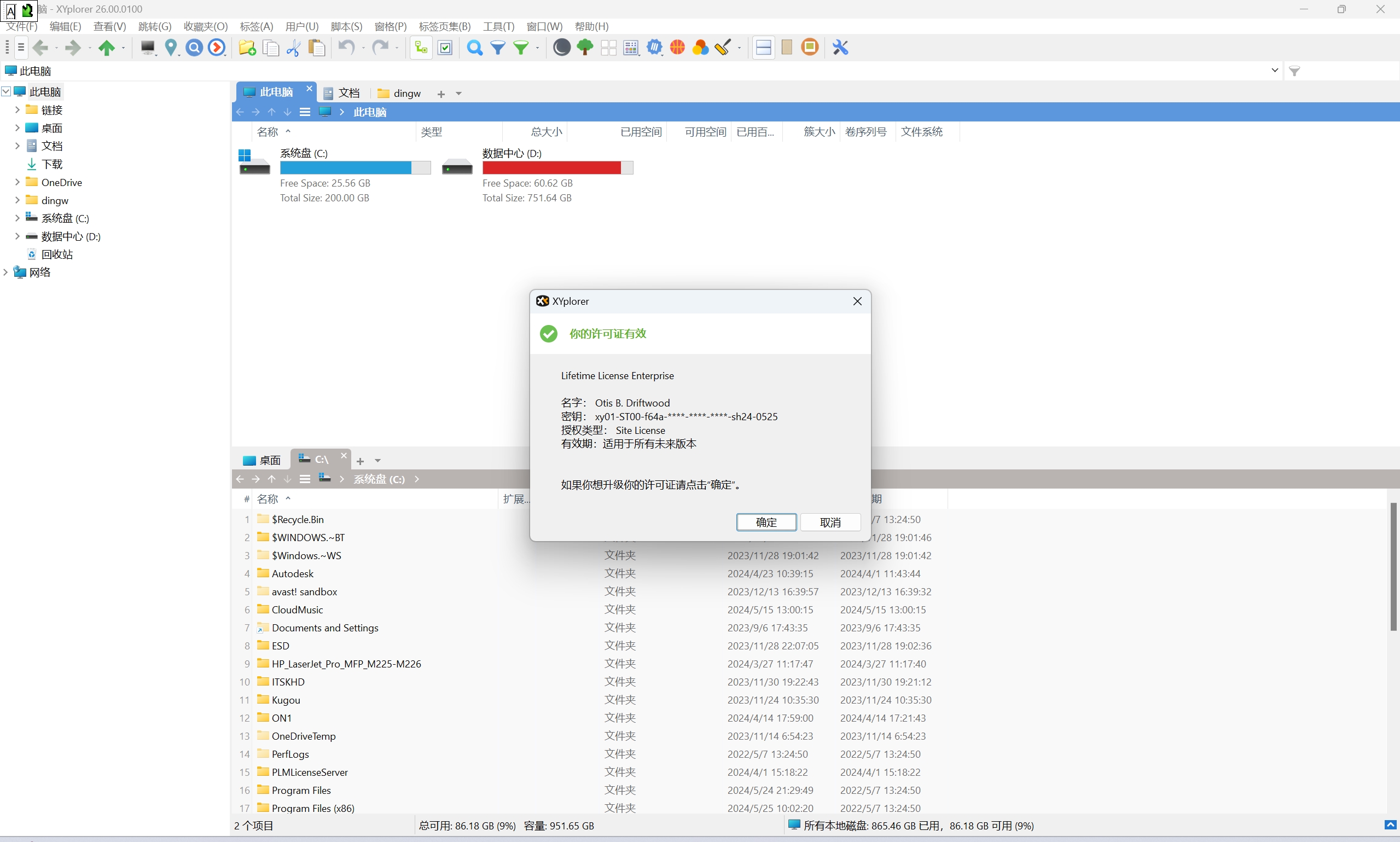The width and height of the screenshot is (1400, 842).
Task: Click the Undo toolbar icon
Action: click(346, 48)
